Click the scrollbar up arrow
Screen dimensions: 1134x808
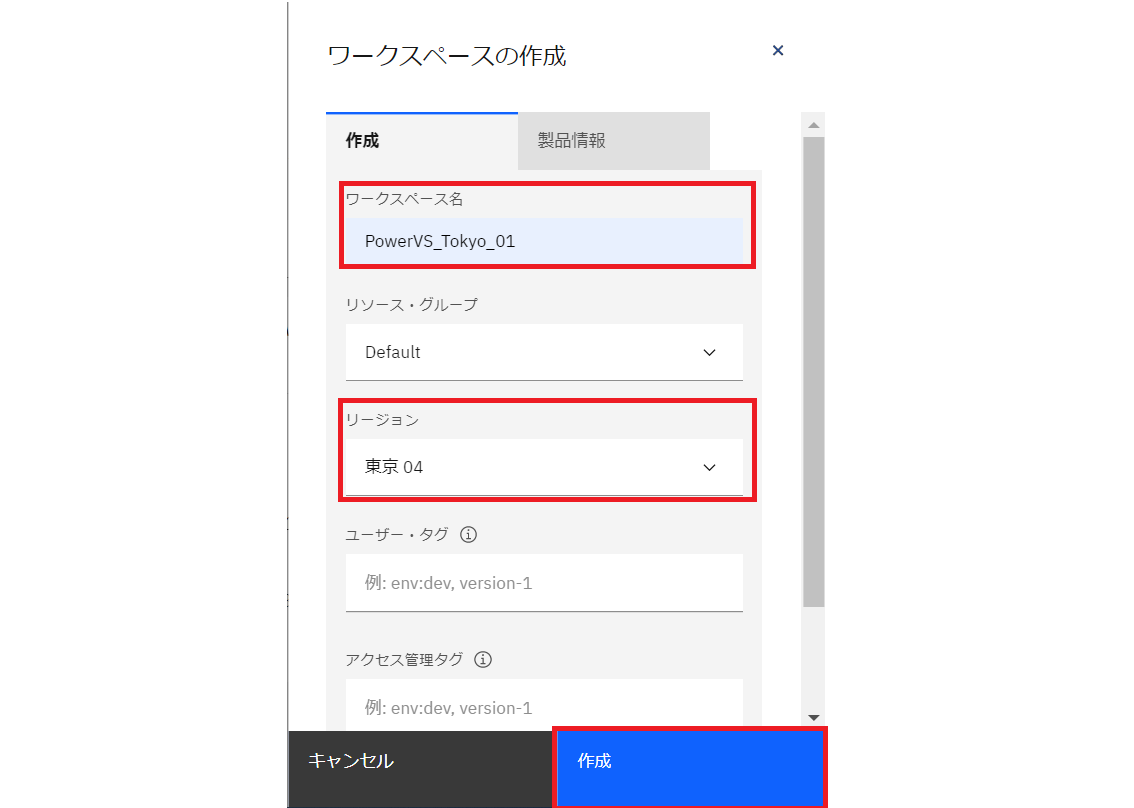coord(814,125)
